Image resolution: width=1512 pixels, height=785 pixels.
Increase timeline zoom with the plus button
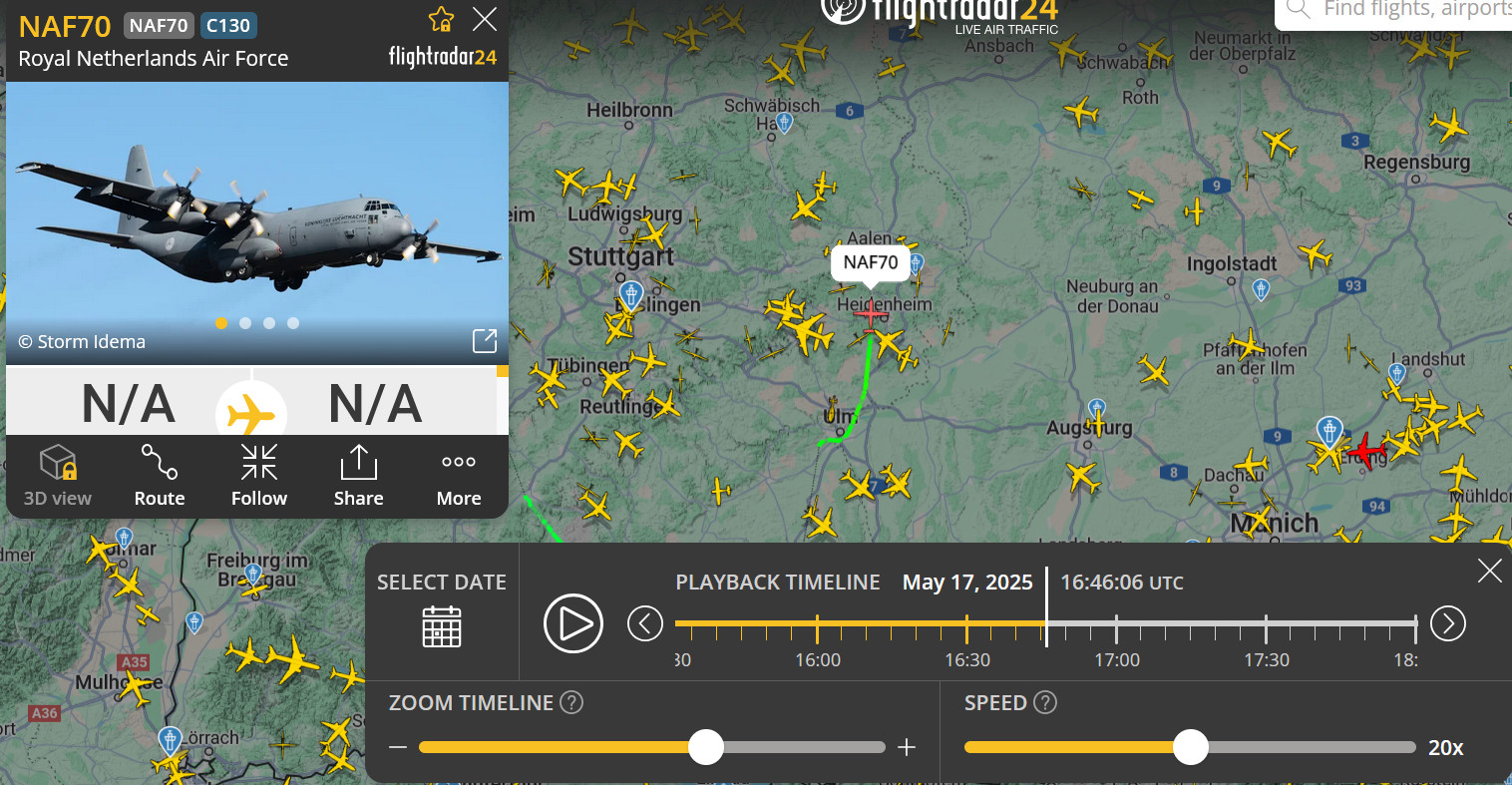click(x=907, y=747)
